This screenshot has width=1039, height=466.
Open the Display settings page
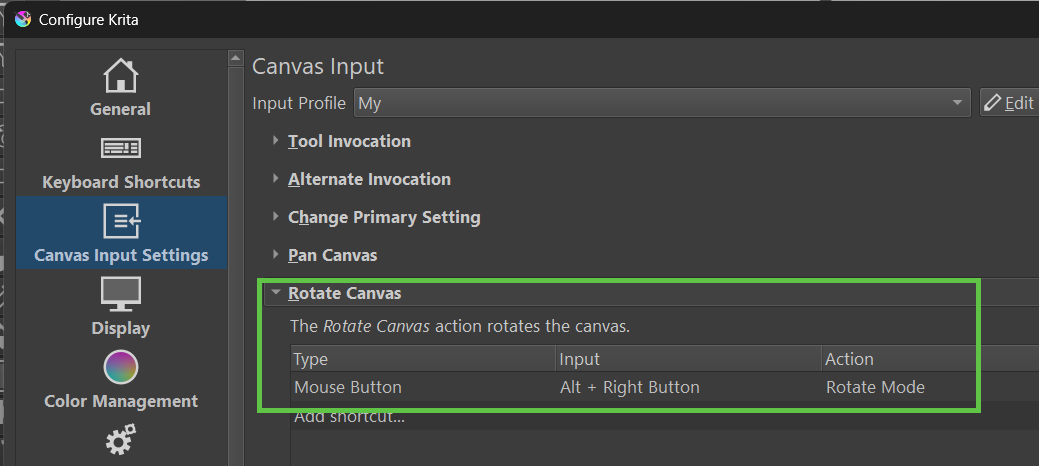tap(121, 307)
